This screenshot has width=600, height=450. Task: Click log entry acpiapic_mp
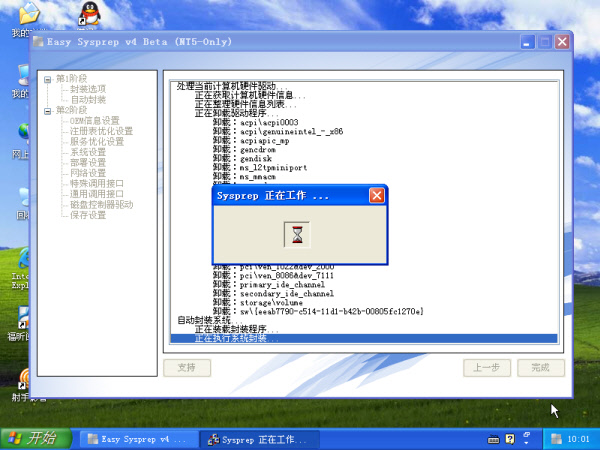(x=251, y=141)
